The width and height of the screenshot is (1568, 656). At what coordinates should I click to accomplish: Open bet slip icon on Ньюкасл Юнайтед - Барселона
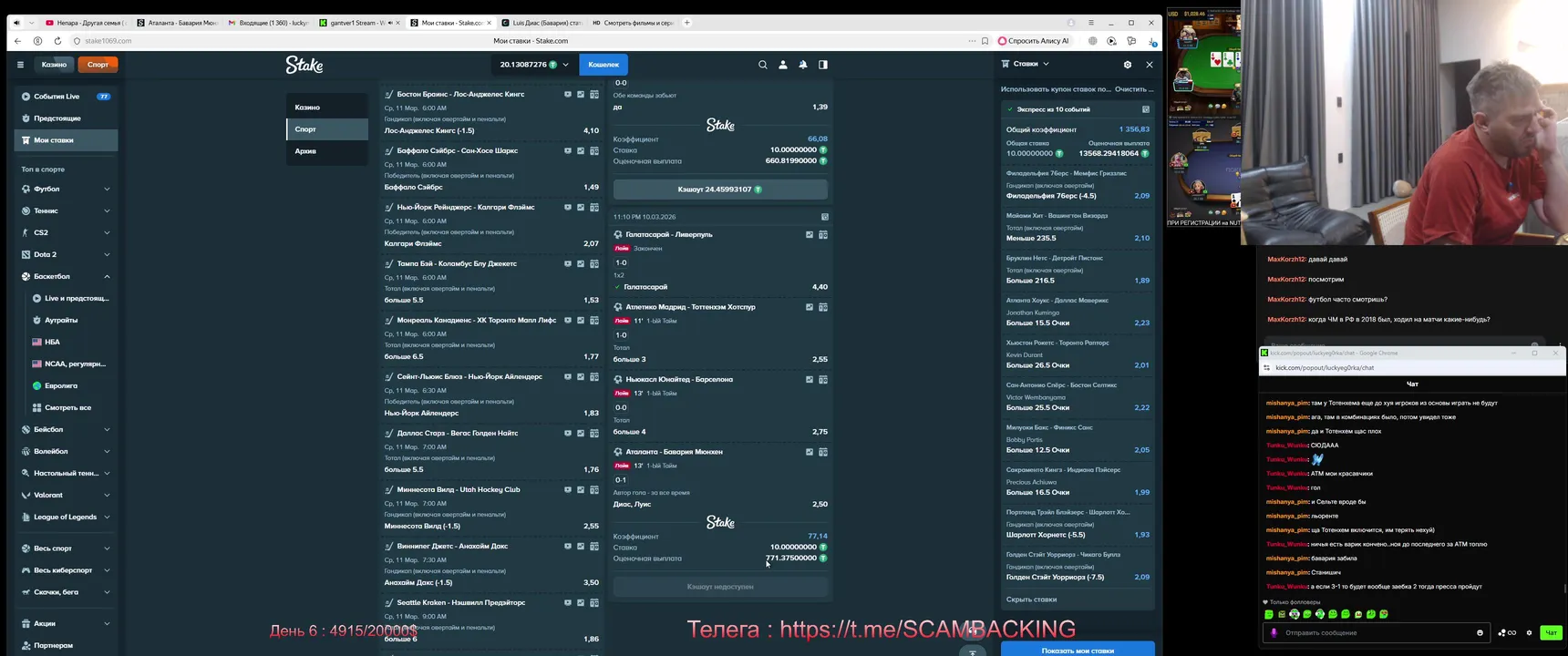tap(823, 380)
